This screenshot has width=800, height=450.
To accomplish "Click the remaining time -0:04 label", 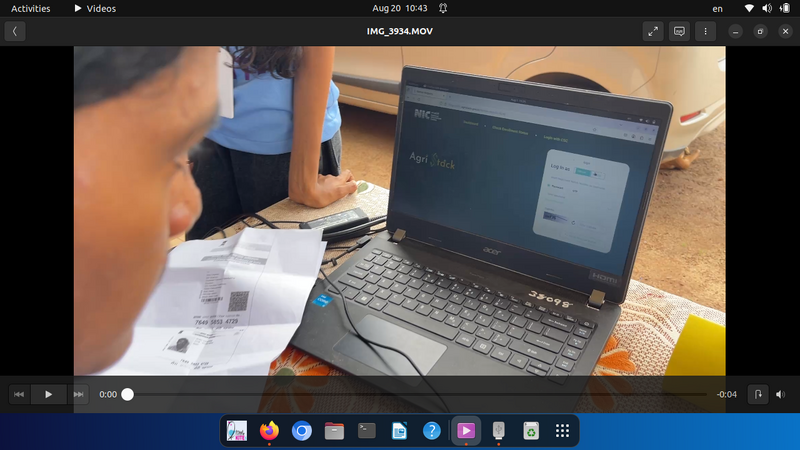I will click(727, 394).
